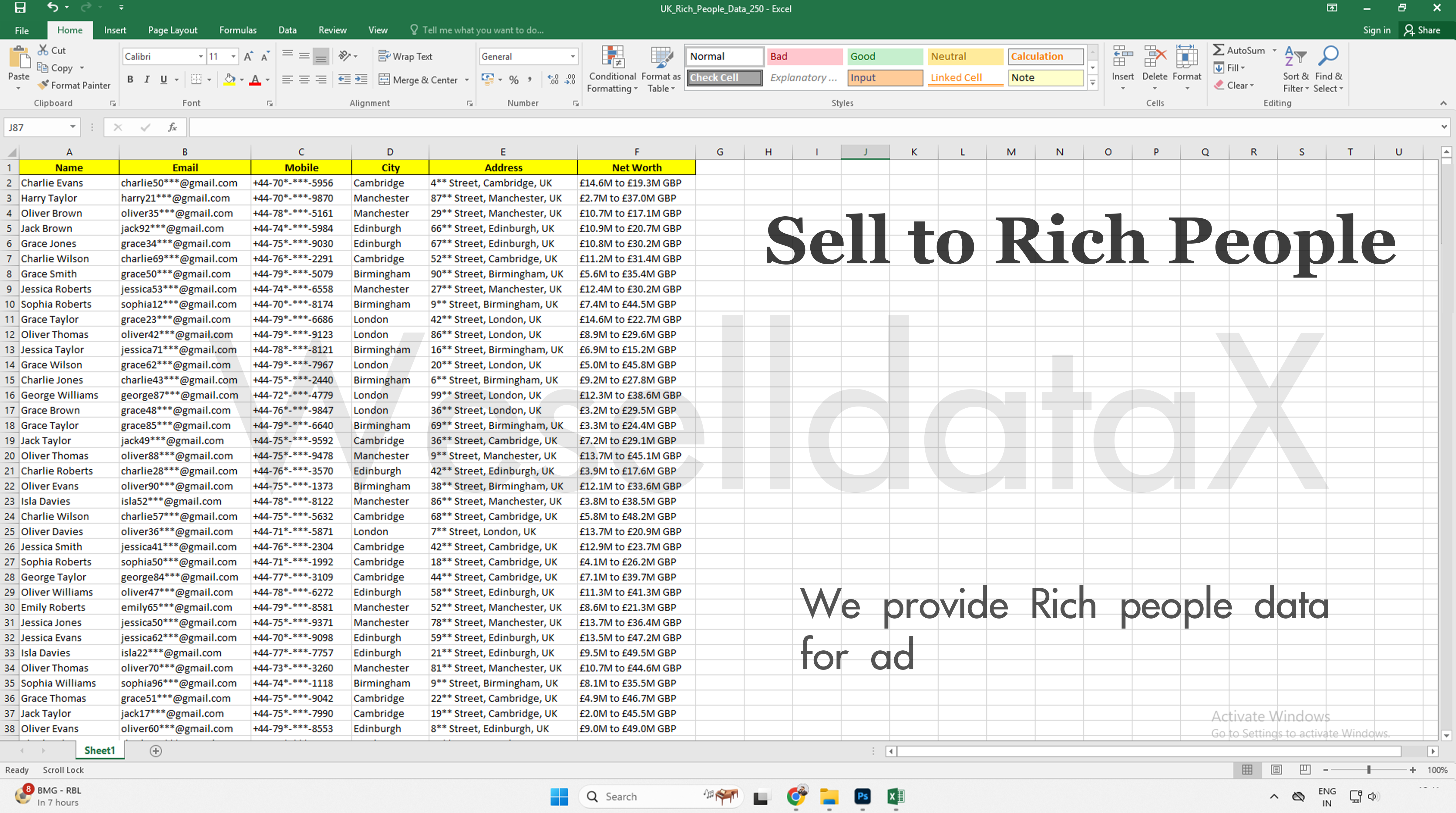Open Find & Select magnifier
Viewport: 1456px width, 813px height.
1328,69
